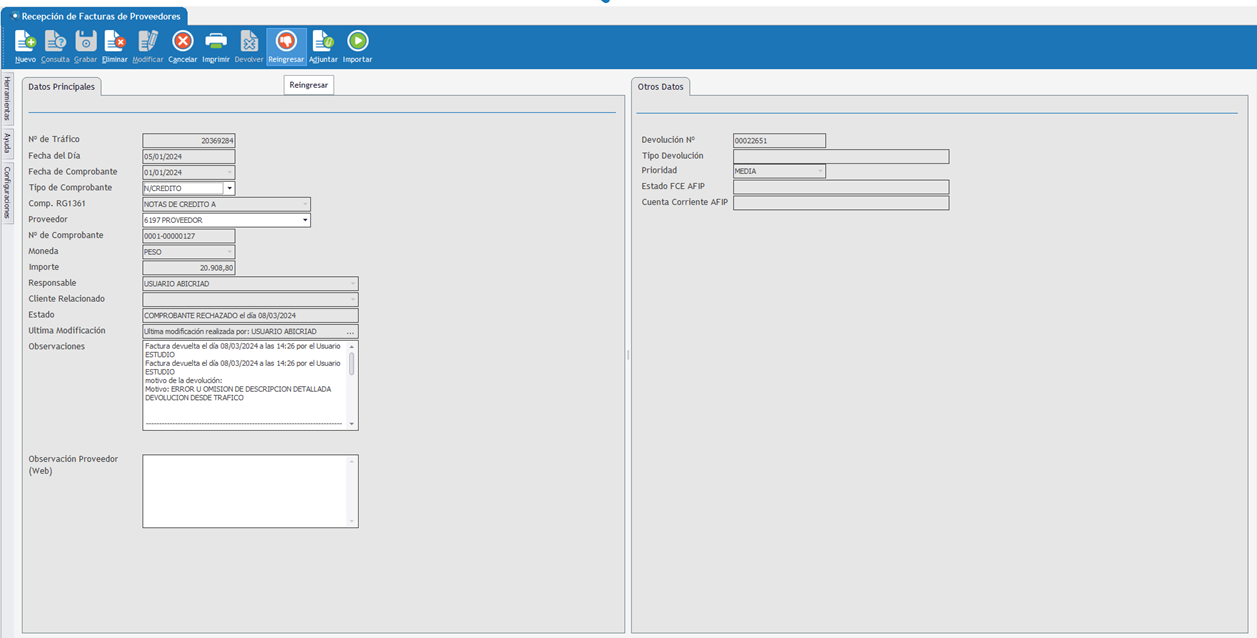Click the Cuenta Corriente AFIP field
The width and height of the screenshot is (1257, 638).
point(841,203)
